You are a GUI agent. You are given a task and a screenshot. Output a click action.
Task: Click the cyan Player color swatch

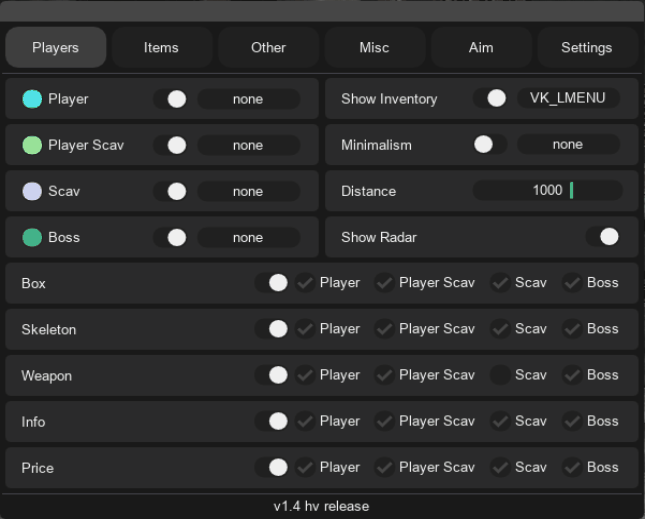pyautogui.click(x=32, y=99)
